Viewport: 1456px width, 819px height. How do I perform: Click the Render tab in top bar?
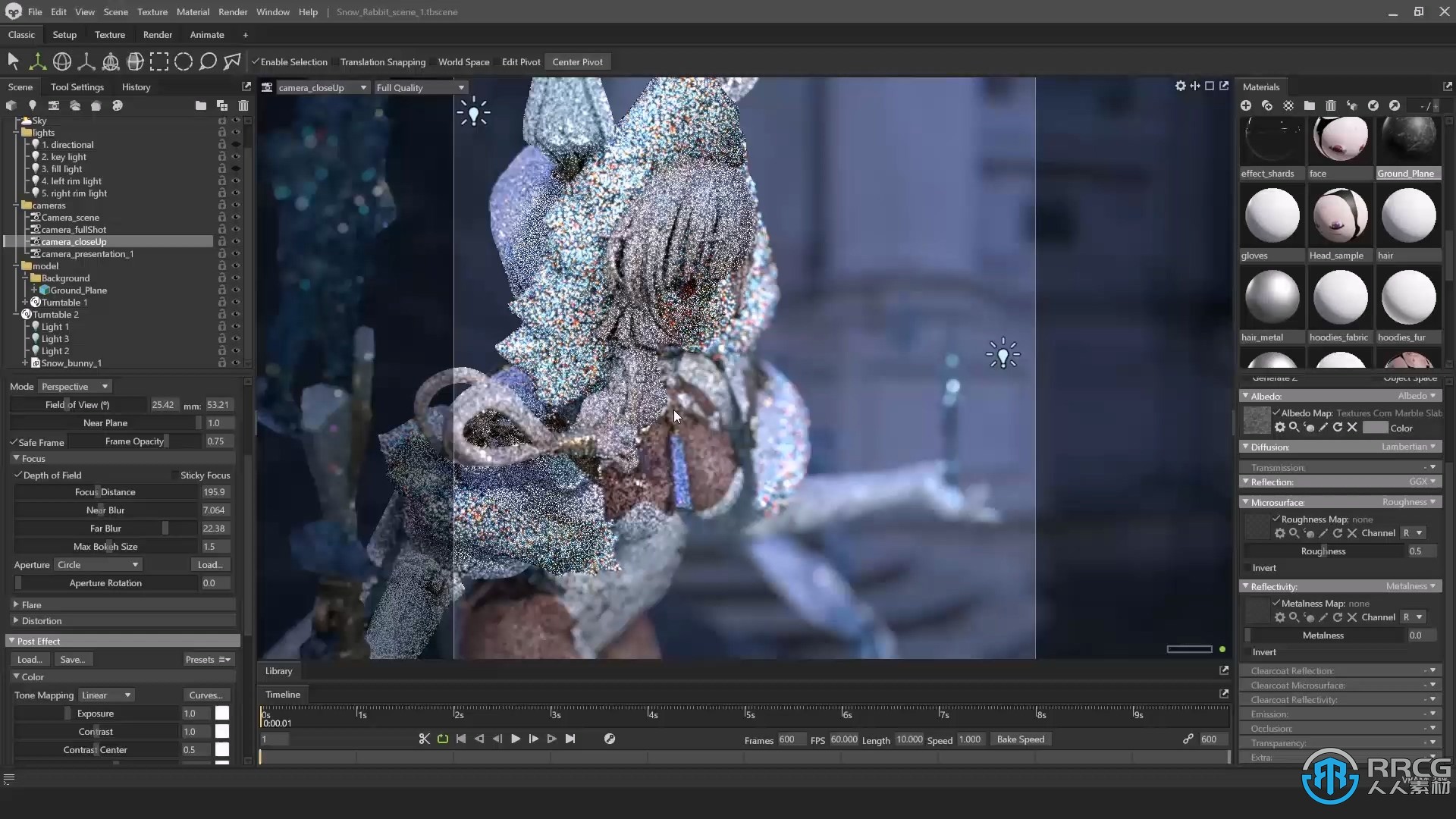157,34
